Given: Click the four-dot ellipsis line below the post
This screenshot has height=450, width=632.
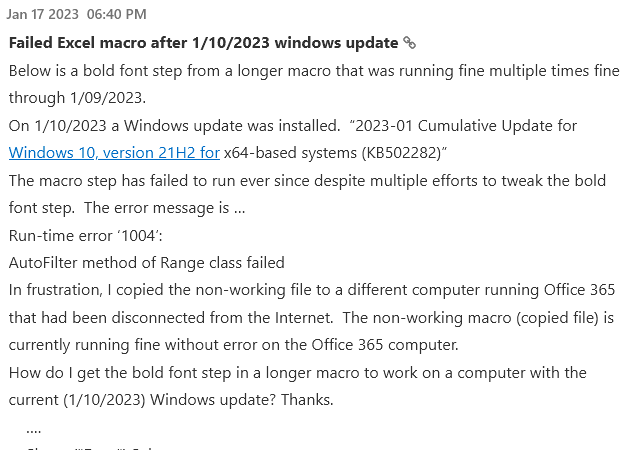Looking at the screenshot, I should (x=33, y=427).
